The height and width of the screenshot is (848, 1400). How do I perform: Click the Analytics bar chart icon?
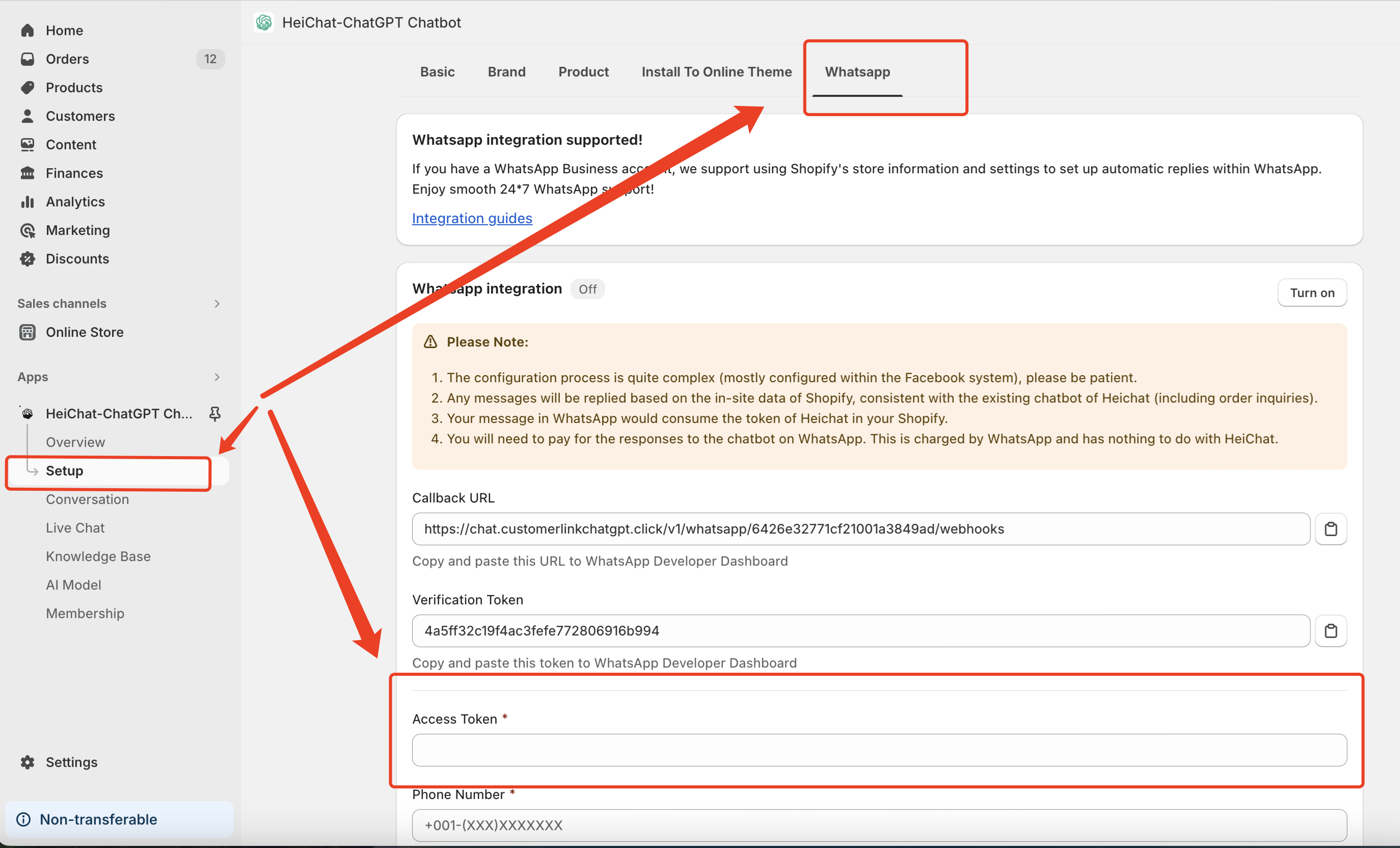pos(28,202)
